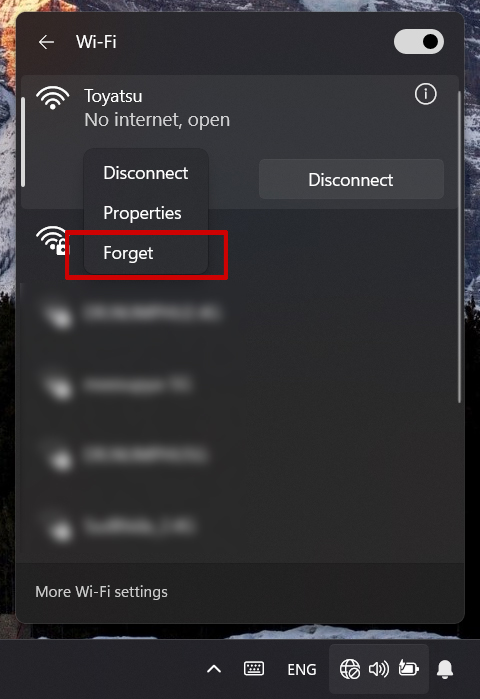Viewport: 480px width, 699px height.
Task: Open the touch keyboard tray icon
Action: tap(254, 669)
